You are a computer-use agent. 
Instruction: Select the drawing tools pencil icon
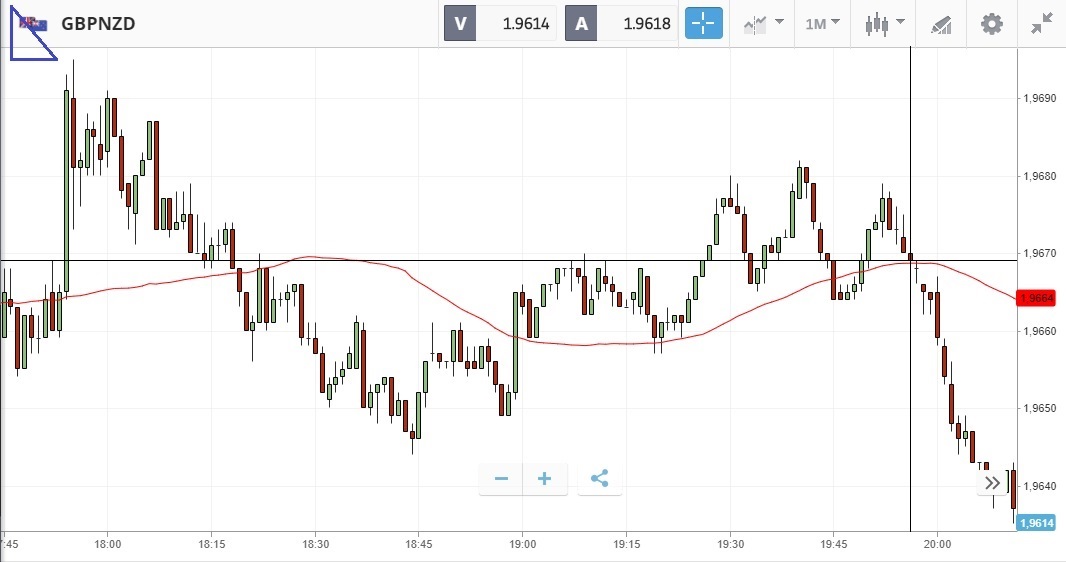click(x=941, y=24)
